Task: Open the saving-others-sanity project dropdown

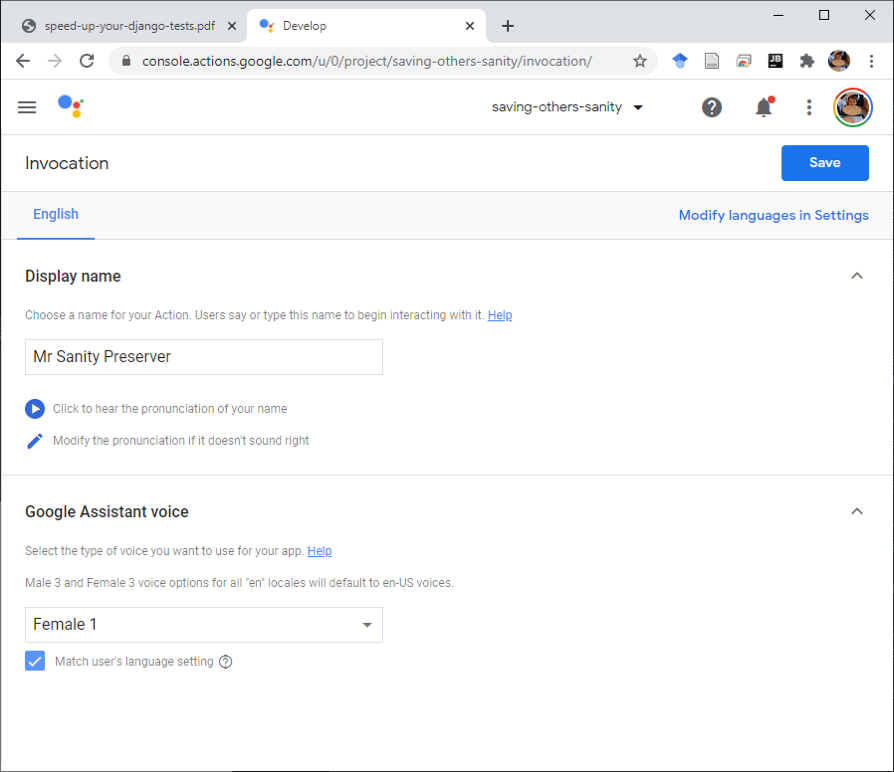Action: (x=567, y=107)
